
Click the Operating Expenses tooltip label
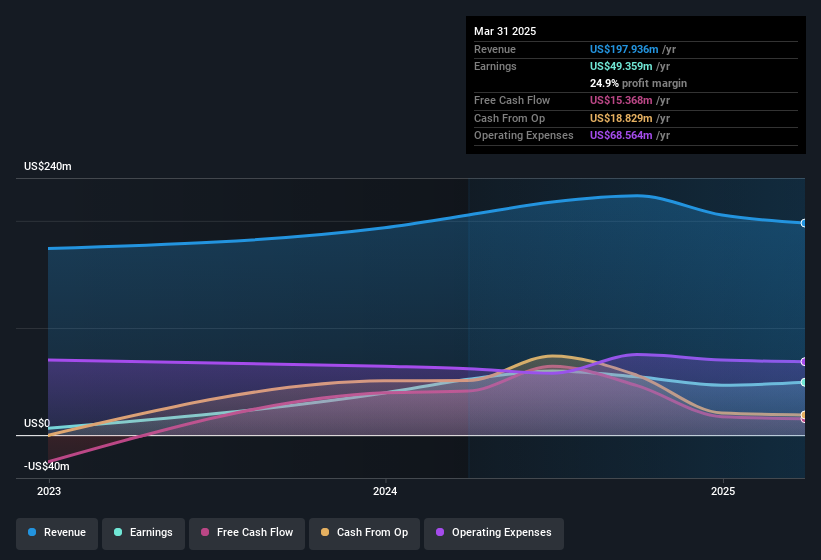[x=524, y=136]
